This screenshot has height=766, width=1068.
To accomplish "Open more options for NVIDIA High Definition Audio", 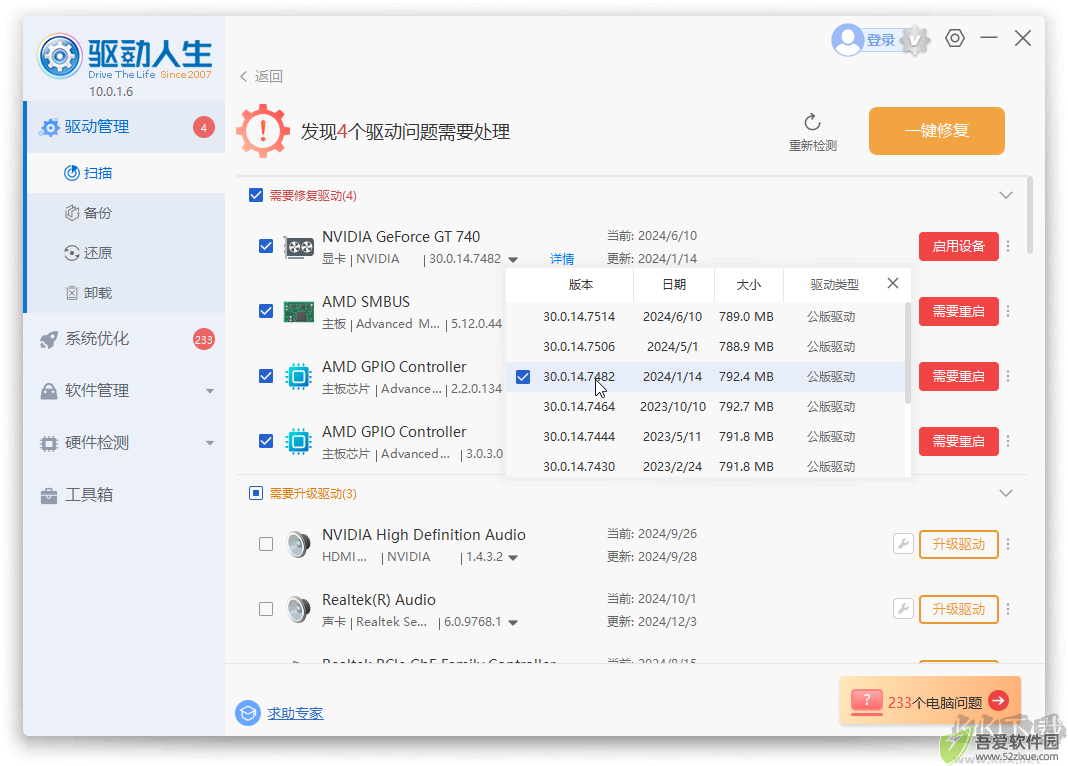I will tap(1008, 544).
